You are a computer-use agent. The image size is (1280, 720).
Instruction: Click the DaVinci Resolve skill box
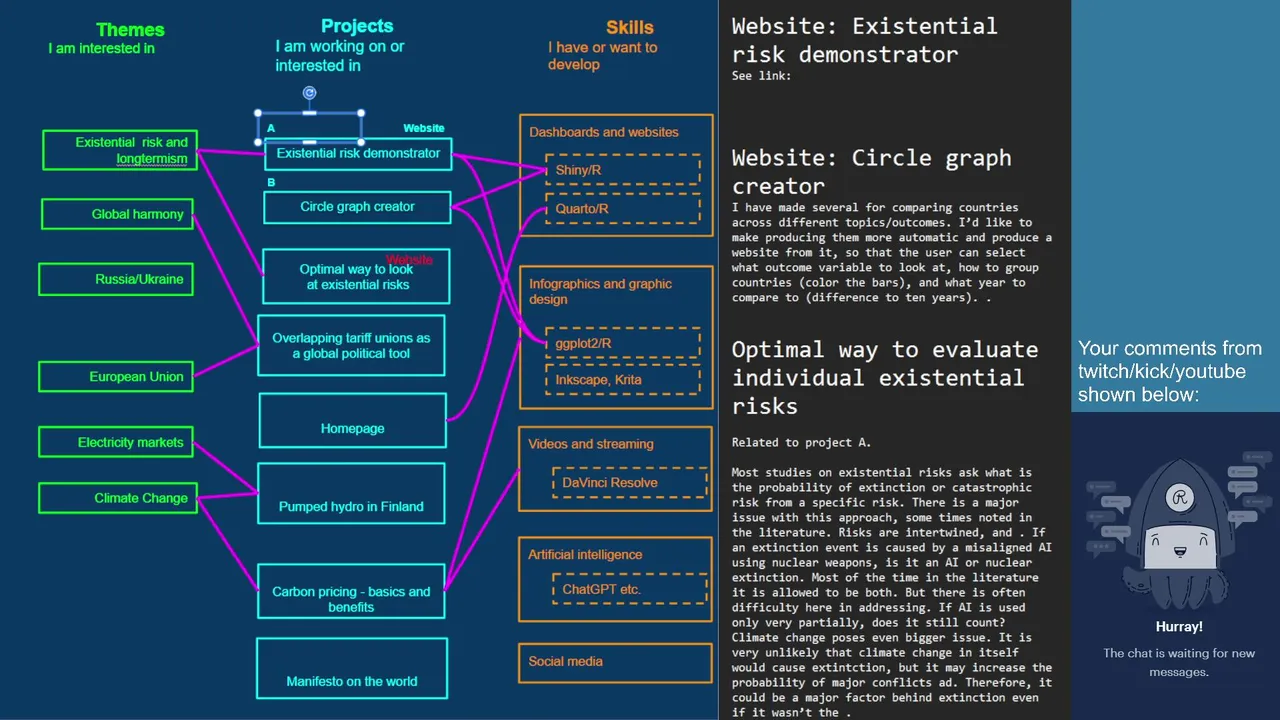point(629,482)
